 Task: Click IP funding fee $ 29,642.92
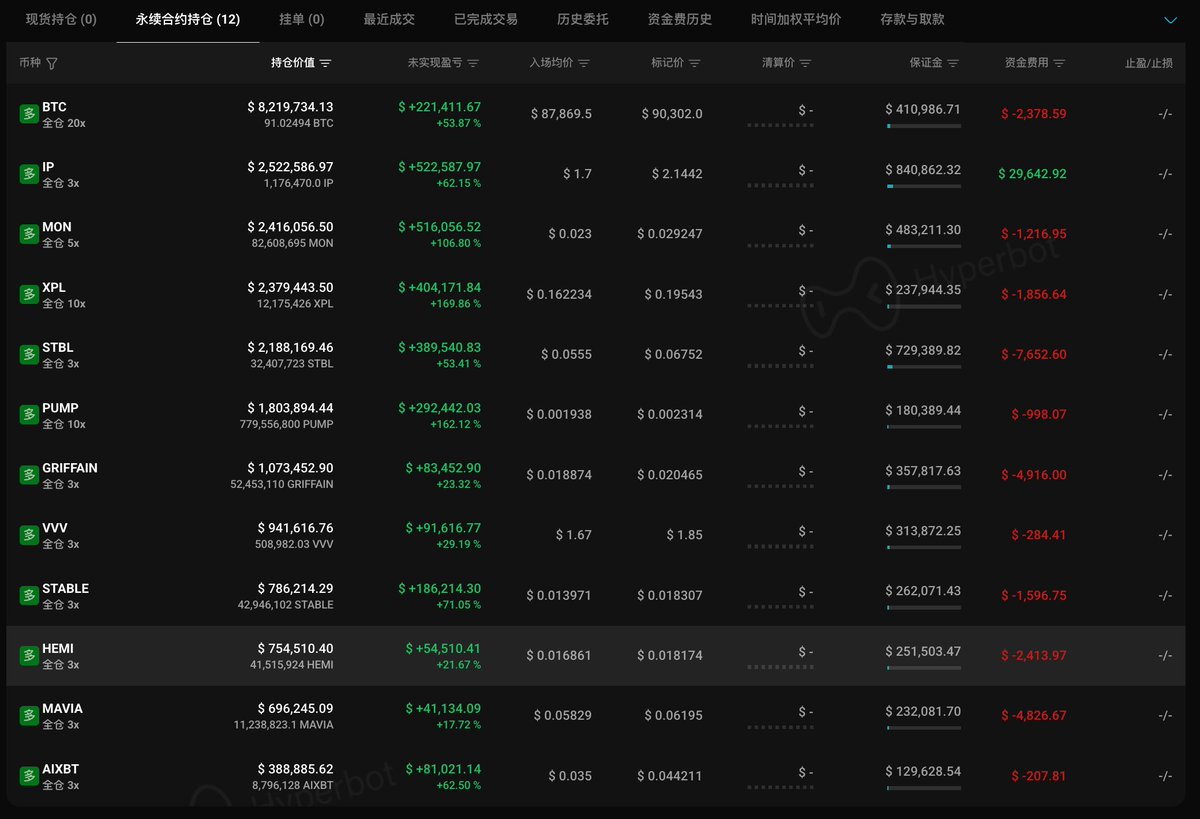tap(1032, 174)
